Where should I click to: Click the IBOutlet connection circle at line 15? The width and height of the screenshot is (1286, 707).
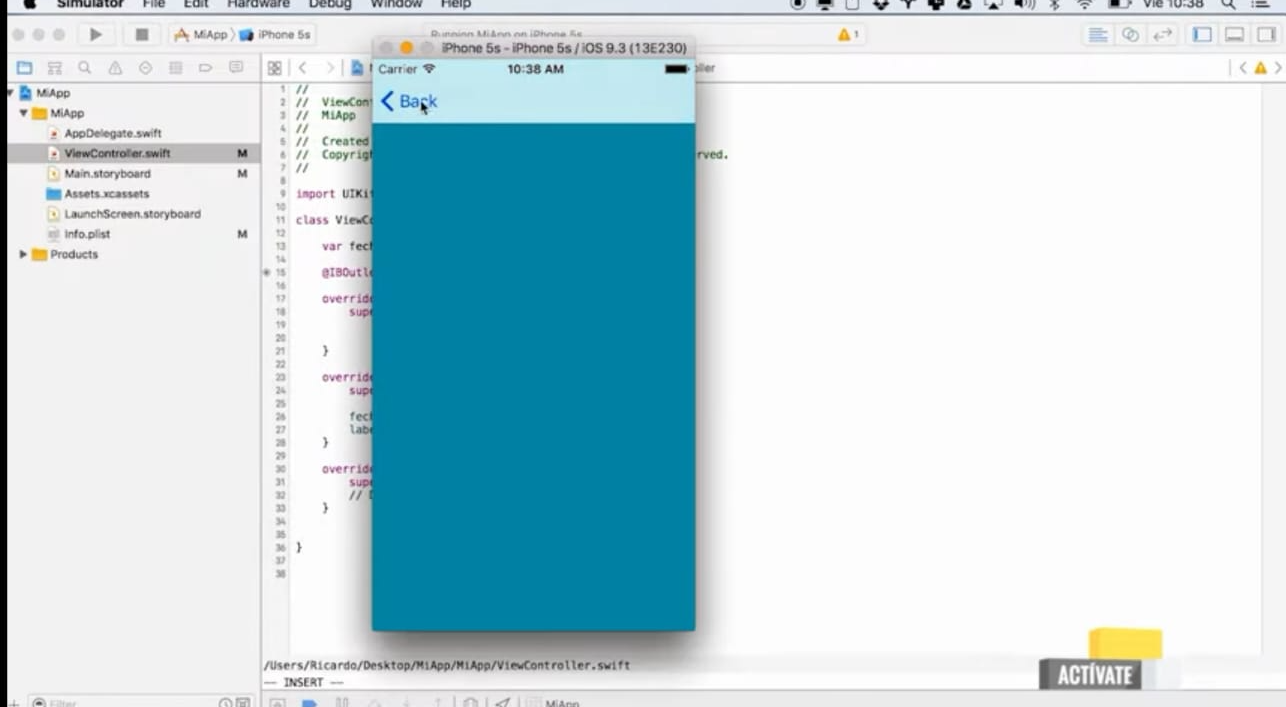(x=267, y=272)
